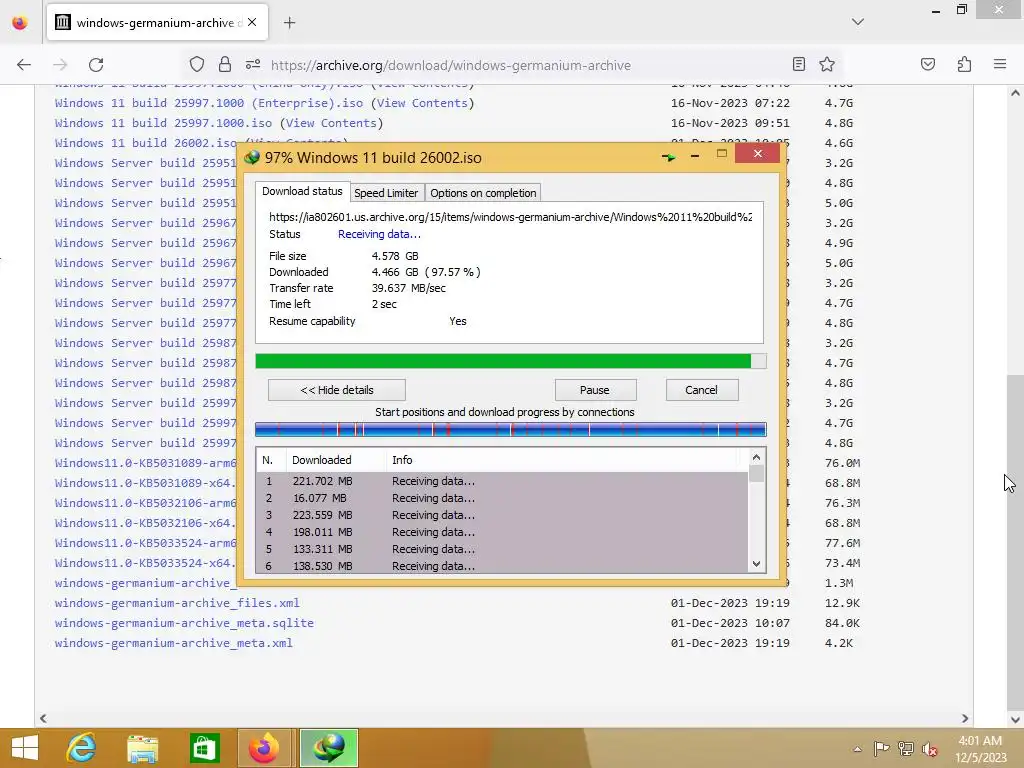Open the Action Center flag icon

tap(881, 748)
